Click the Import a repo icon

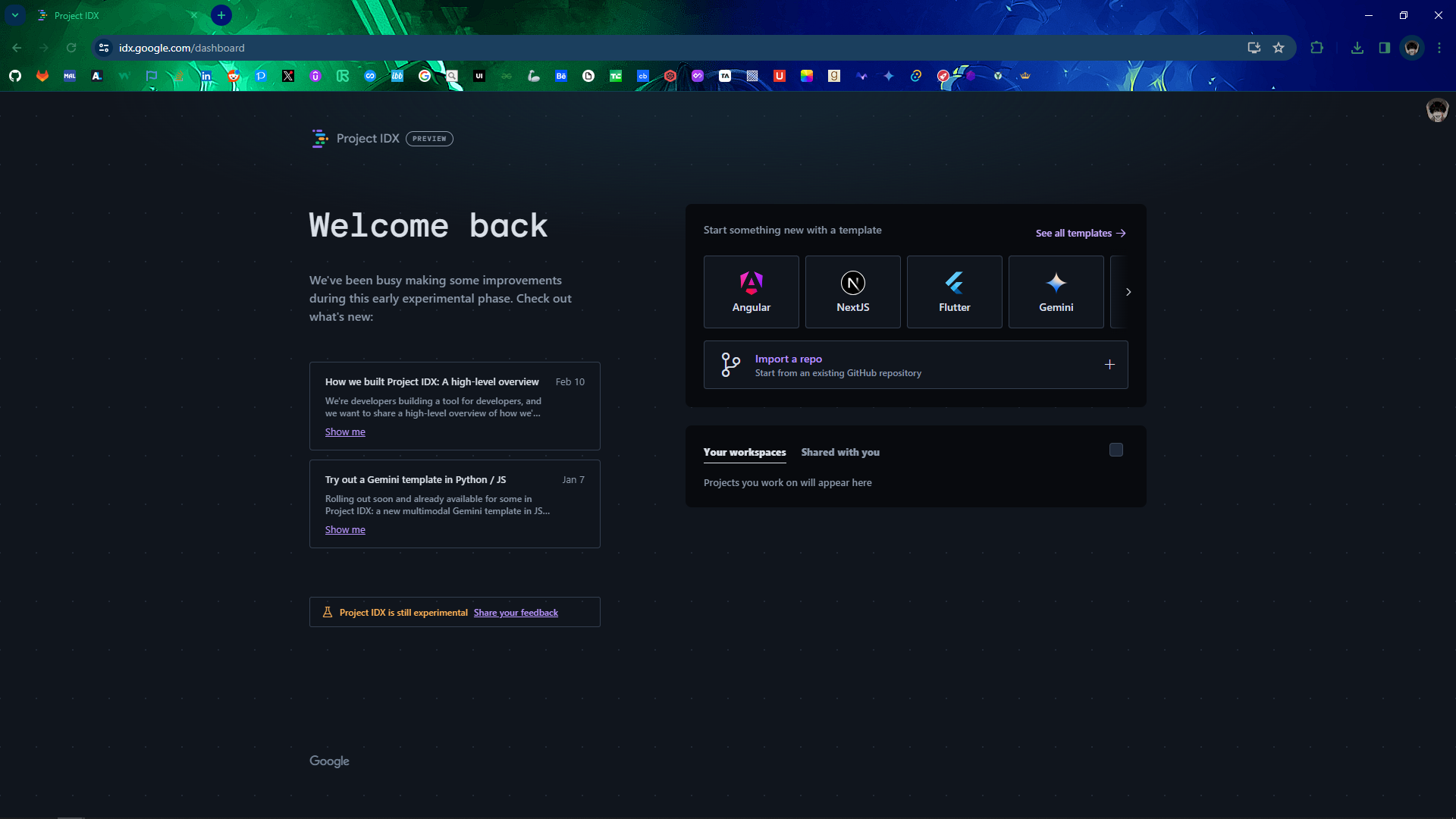click(730, 365)
